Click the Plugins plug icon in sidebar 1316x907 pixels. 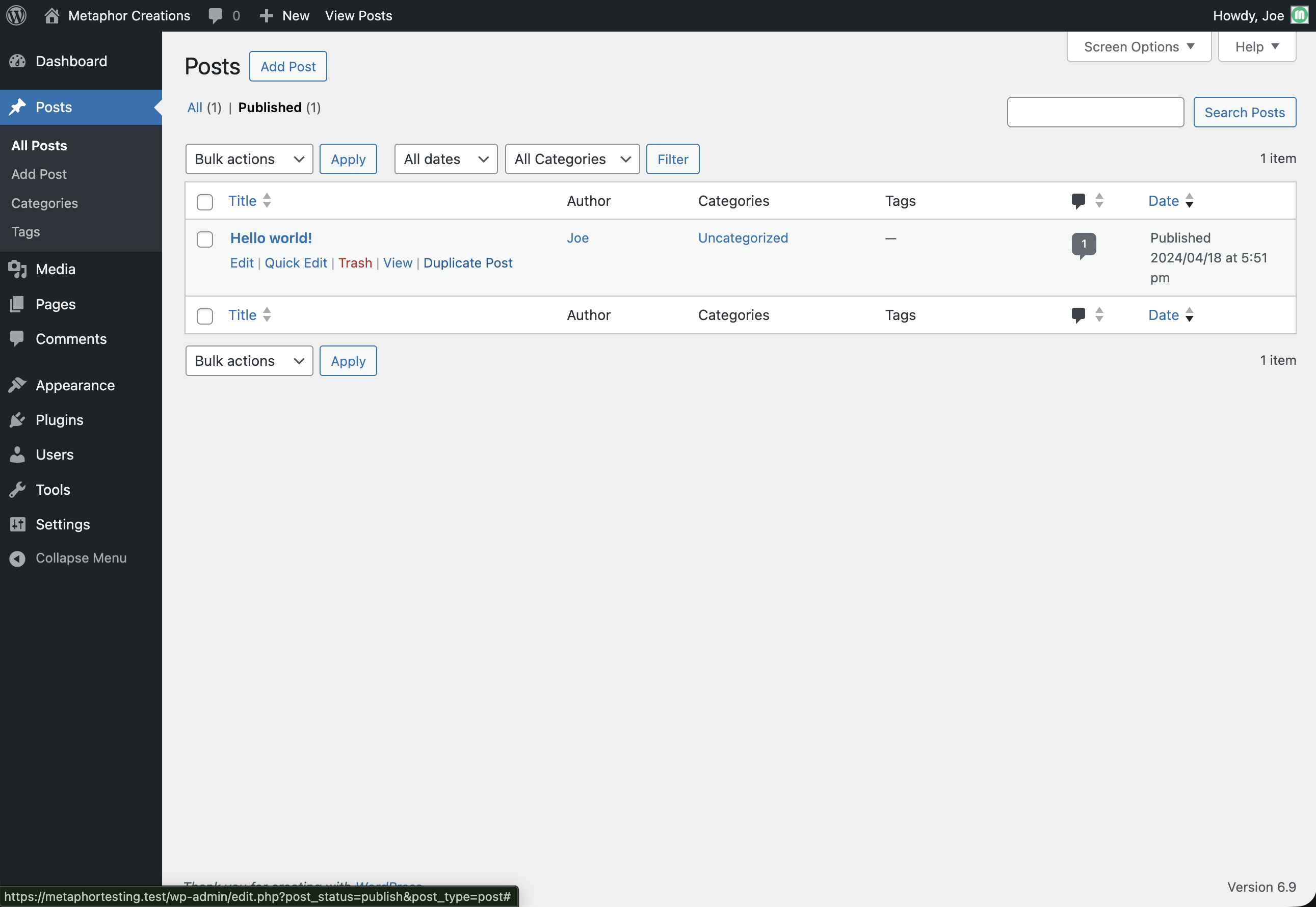(x=18, y=420)
